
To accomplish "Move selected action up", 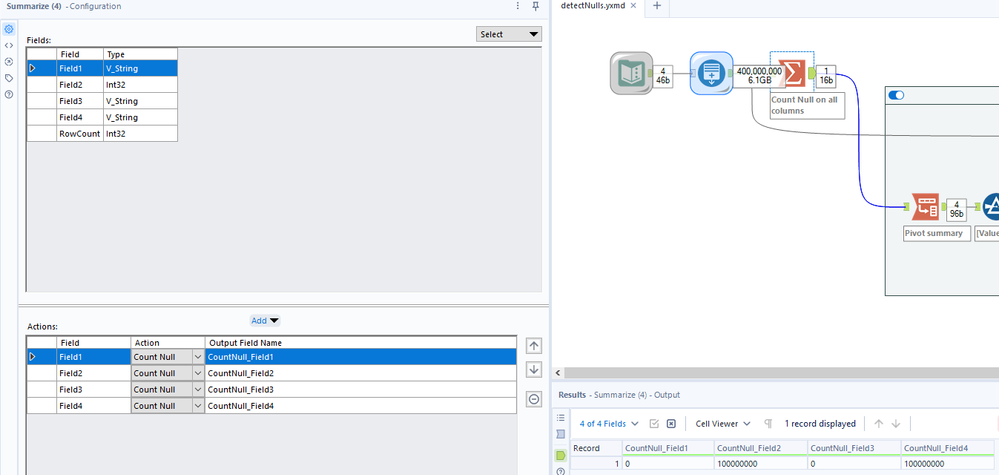I will pos(534,346).
